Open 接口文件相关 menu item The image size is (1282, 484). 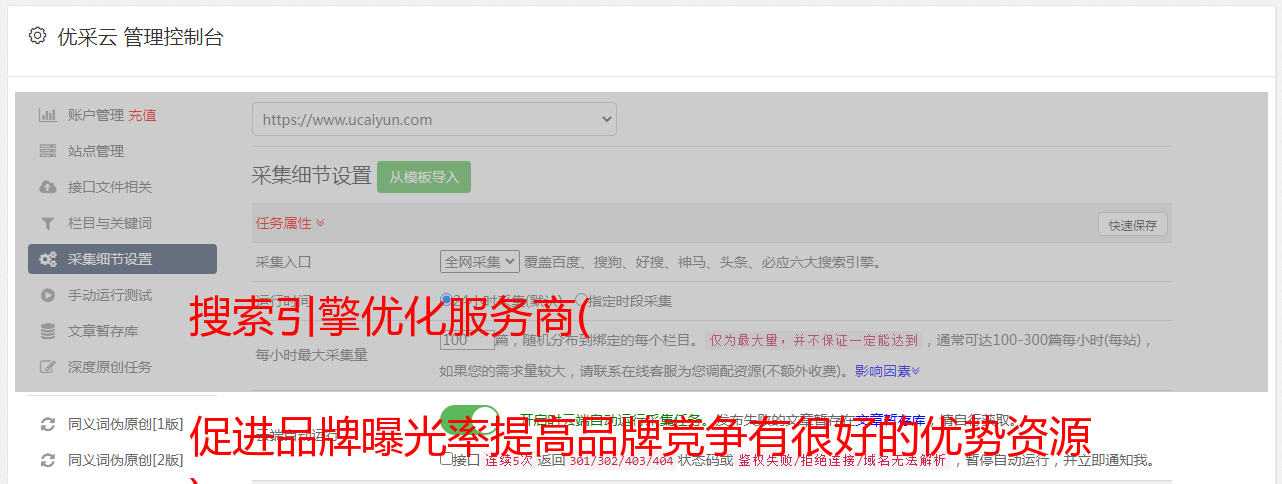(110, 187)
